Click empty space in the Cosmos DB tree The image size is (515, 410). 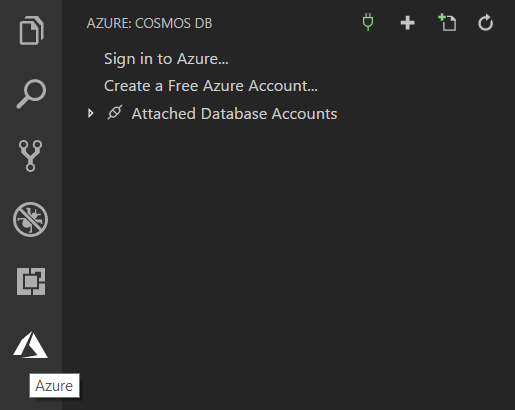[287, 253]
